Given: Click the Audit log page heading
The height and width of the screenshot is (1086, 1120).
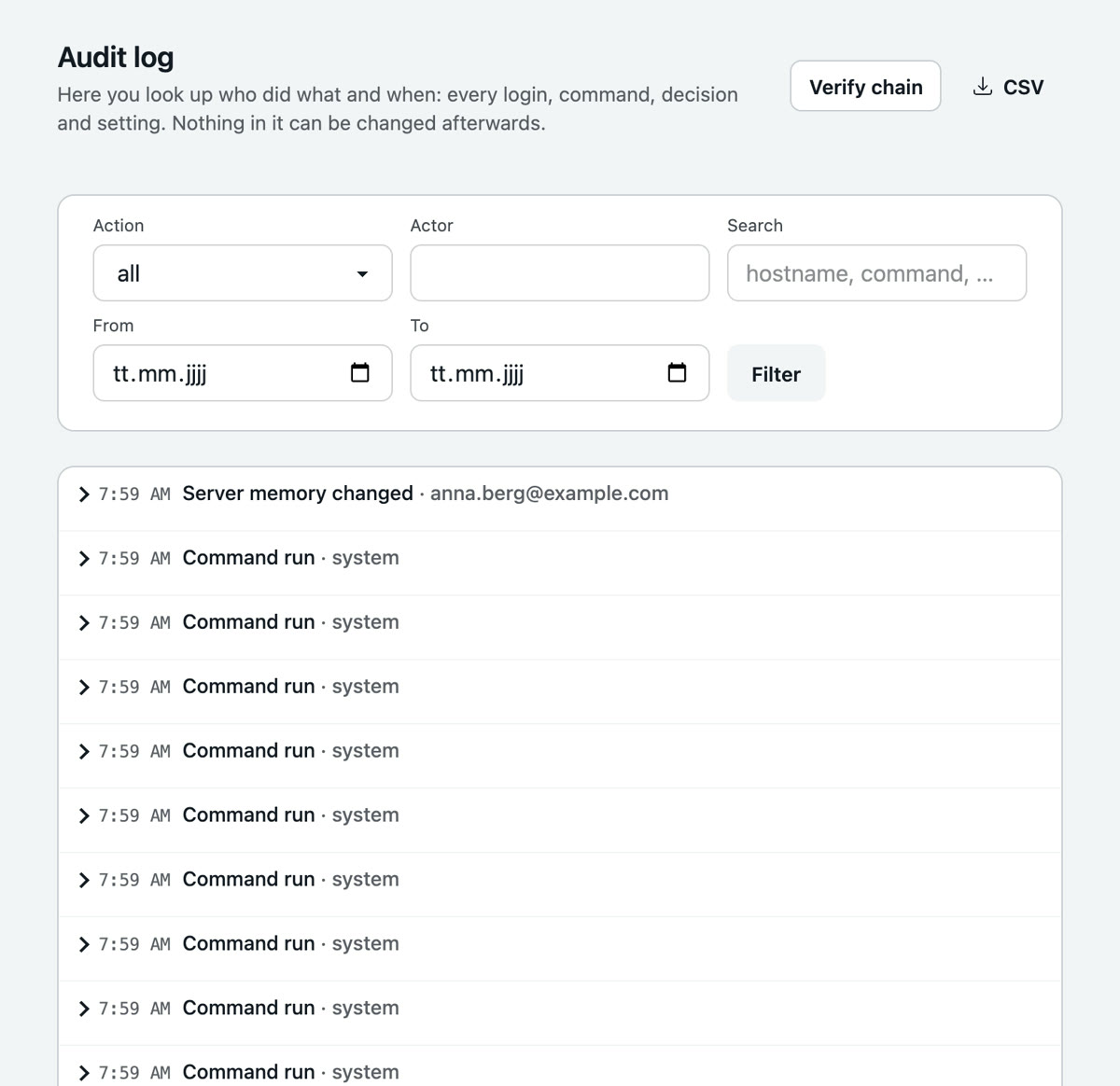Looking at the screenshot, I should (116, 57).
